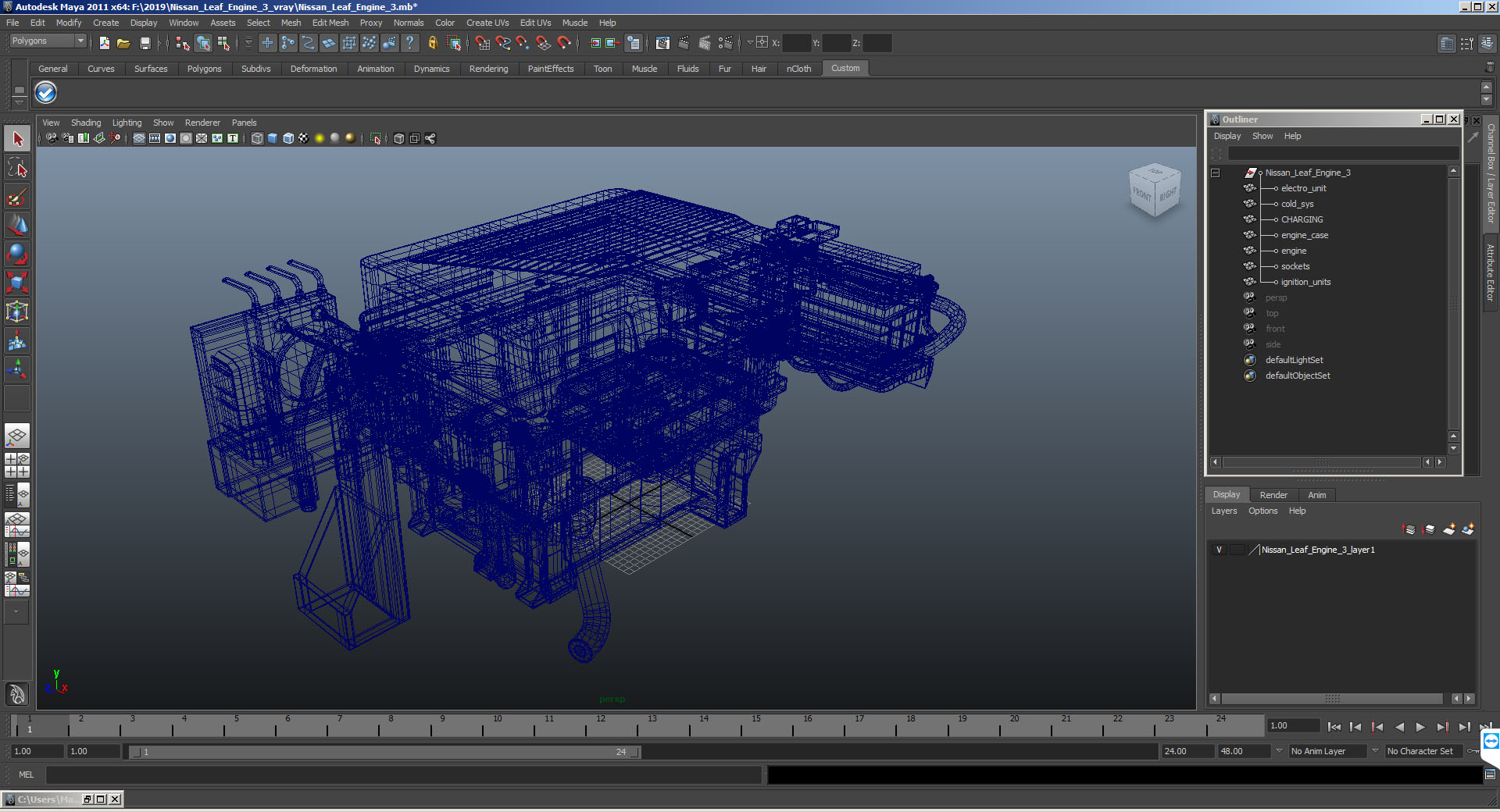Click the Open Scene folder icon
Viewport: 1500px width, 812px height.
(x=123, y=43)
